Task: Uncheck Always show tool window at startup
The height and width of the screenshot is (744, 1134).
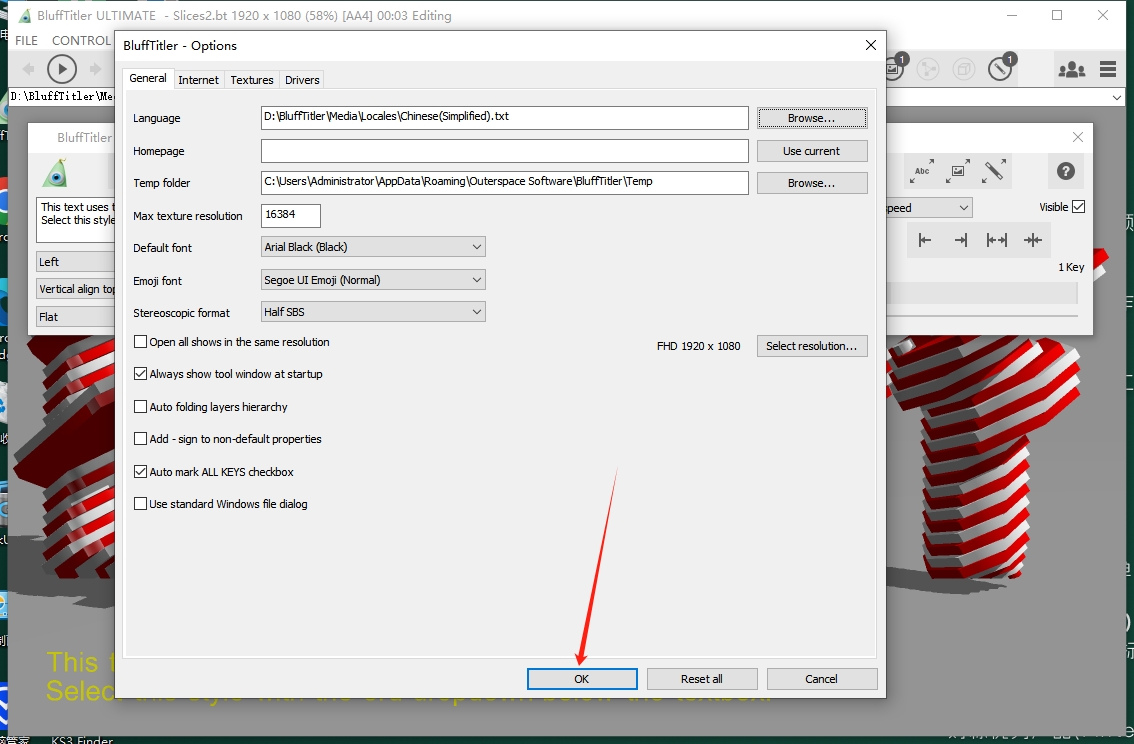Action: click(x=140, y=374)
